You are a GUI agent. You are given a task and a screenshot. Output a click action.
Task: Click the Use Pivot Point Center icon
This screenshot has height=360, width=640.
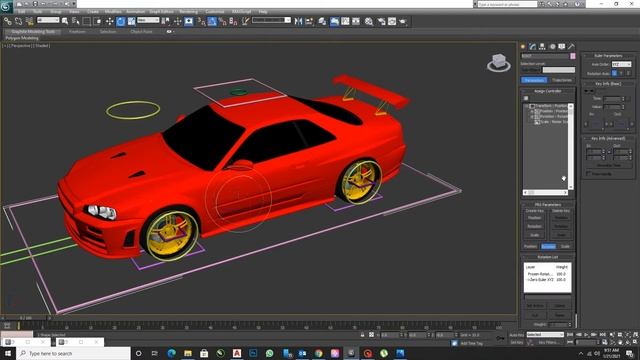(x=166, y=21)
